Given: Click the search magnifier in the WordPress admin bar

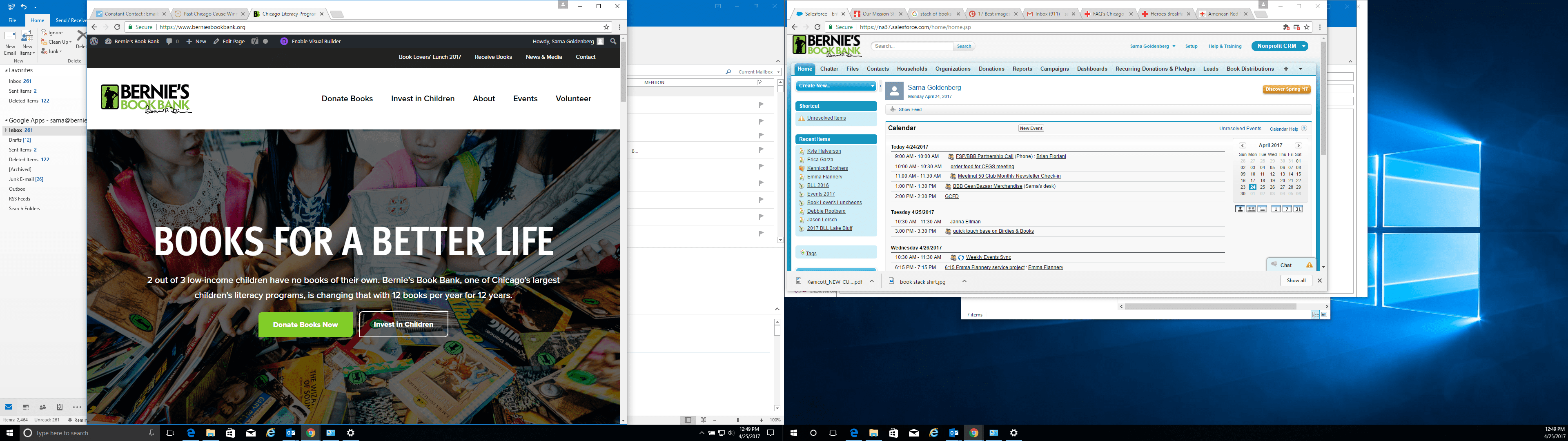Looking at the screenshot, I should [x=613, y=41].
